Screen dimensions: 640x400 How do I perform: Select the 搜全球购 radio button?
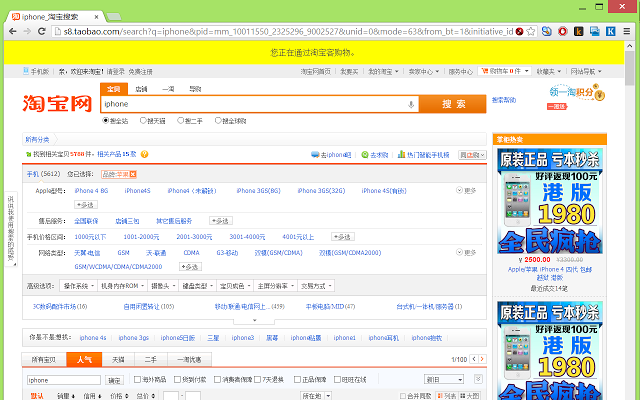[x=218, y=120]
